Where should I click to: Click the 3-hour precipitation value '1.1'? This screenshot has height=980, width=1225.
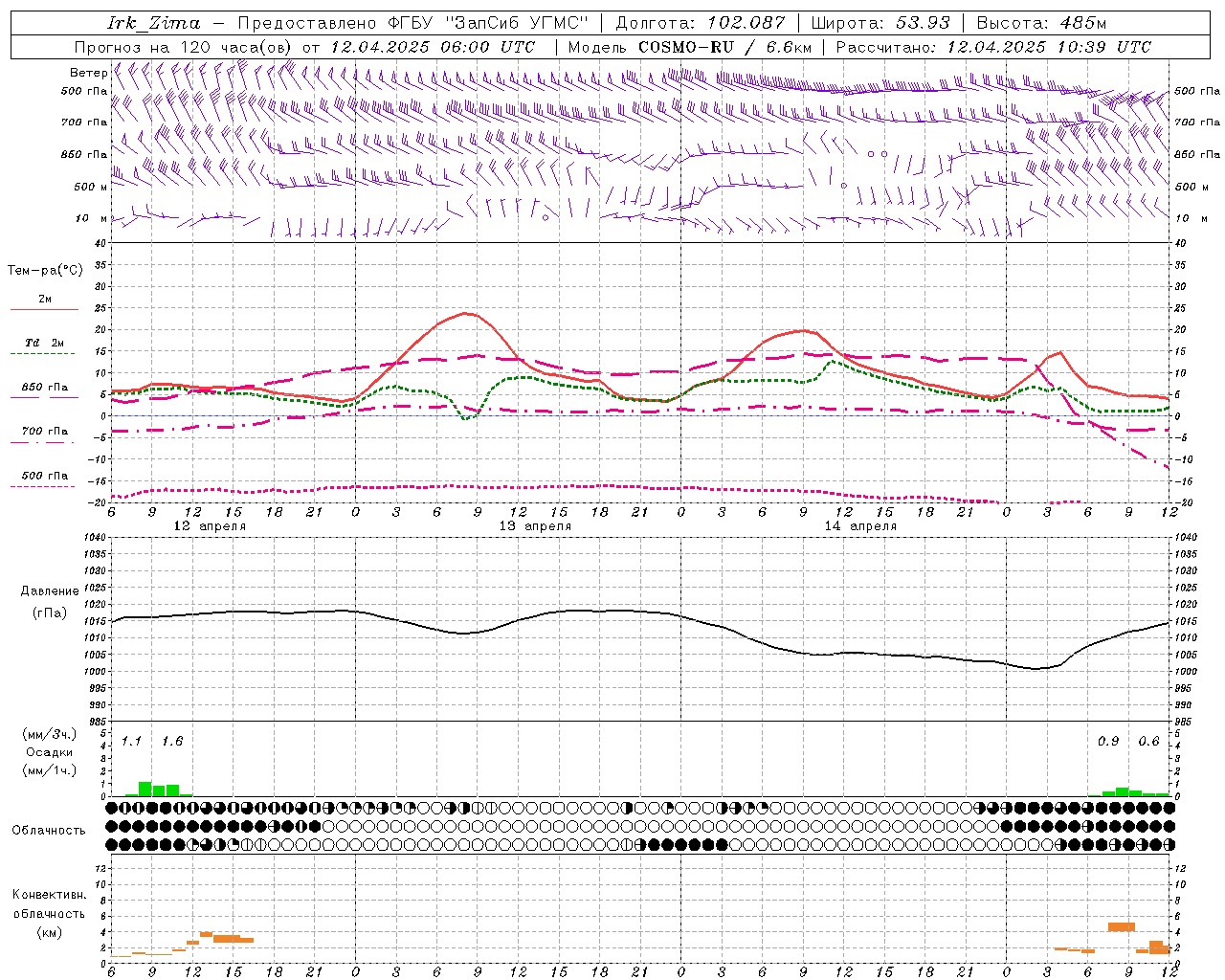(131, 741)
